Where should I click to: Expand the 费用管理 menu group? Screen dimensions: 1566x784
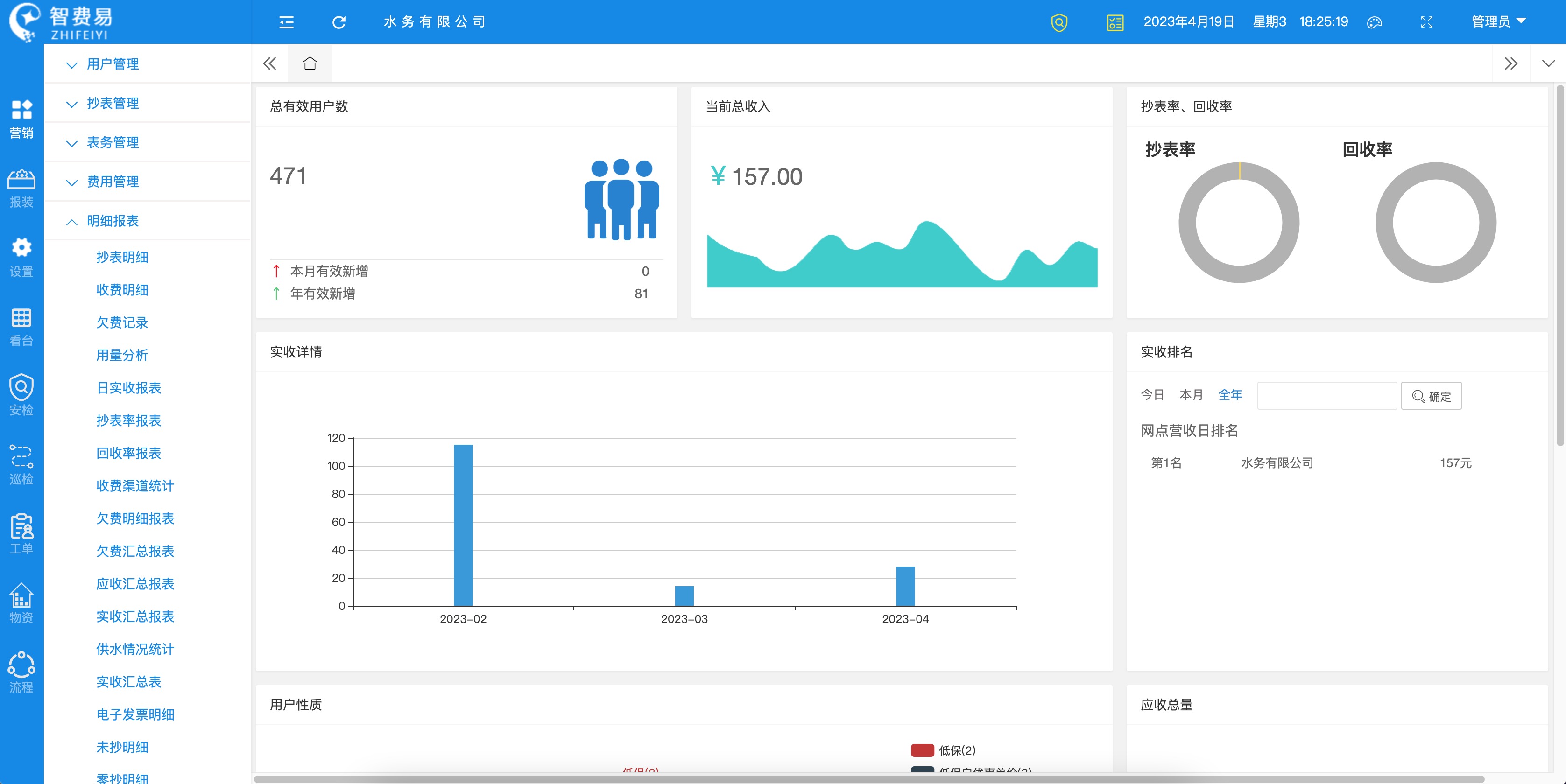(148, 182)
